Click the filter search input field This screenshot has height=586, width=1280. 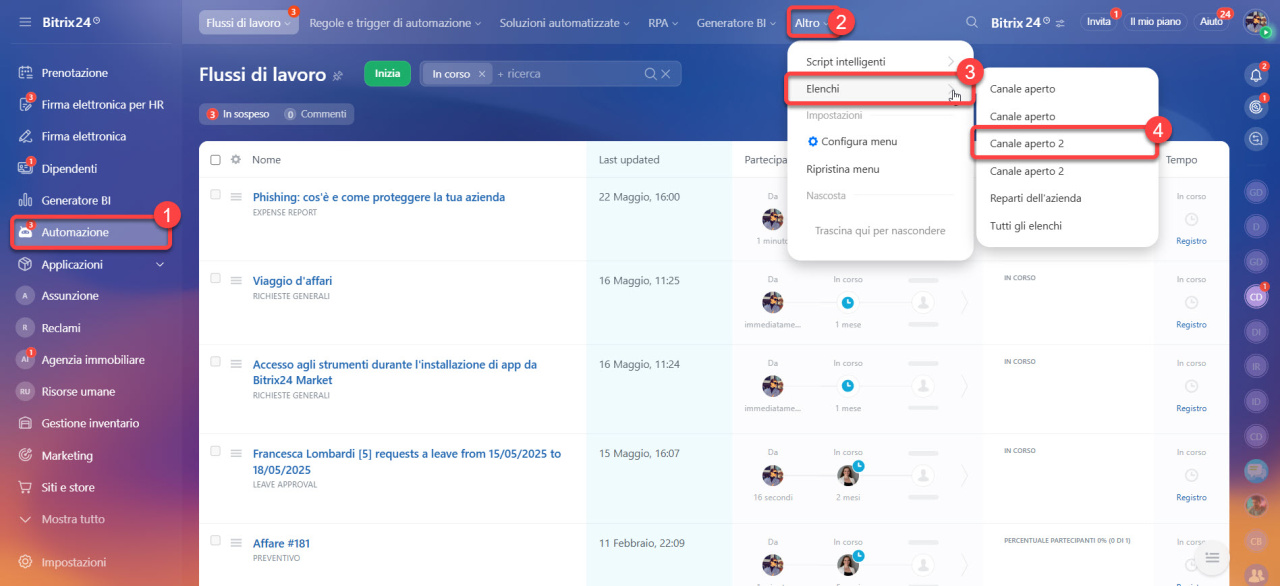click(568, 74)
